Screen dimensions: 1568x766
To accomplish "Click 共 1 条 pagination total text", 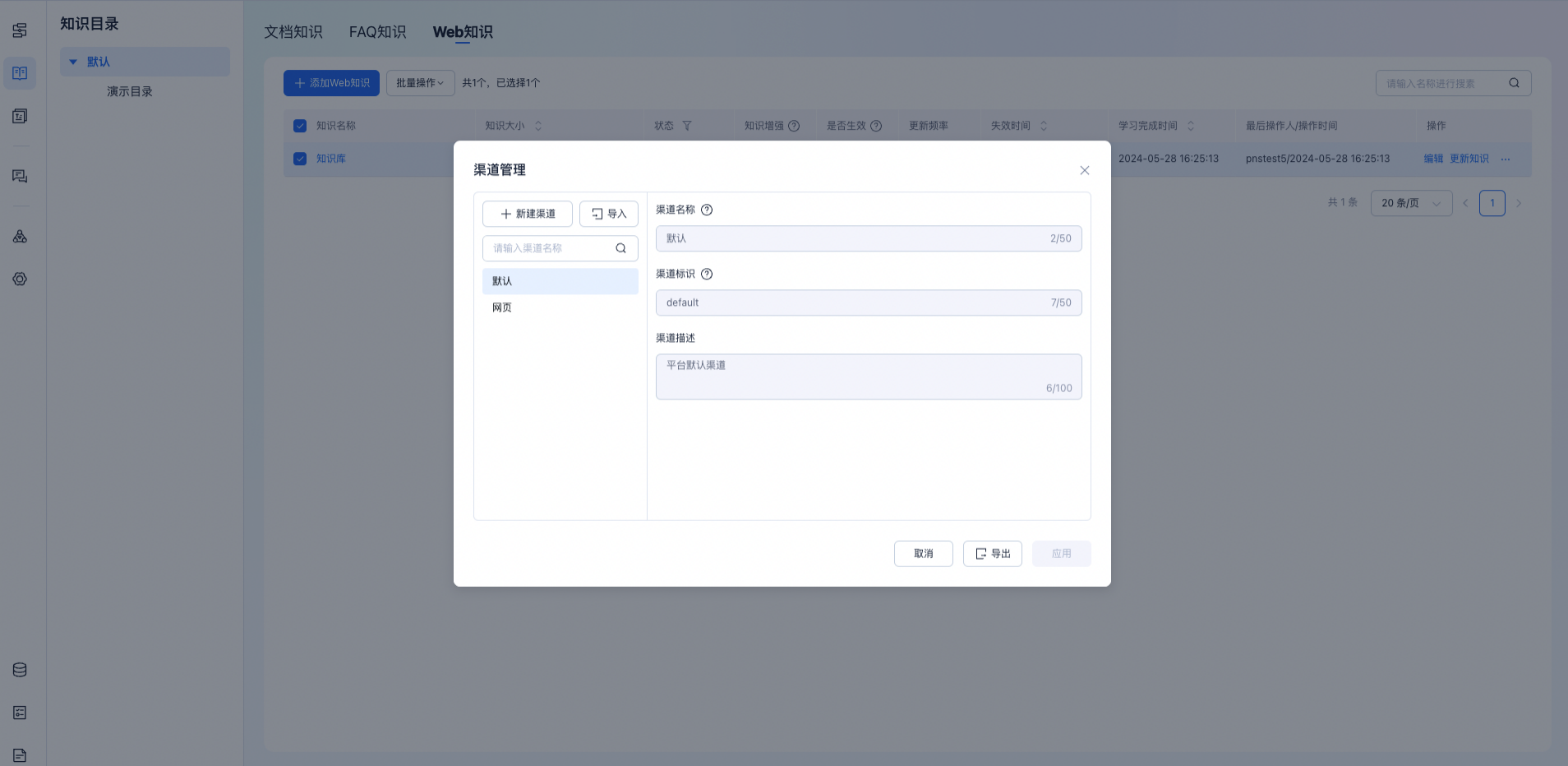I will [x=1343, y=202].
